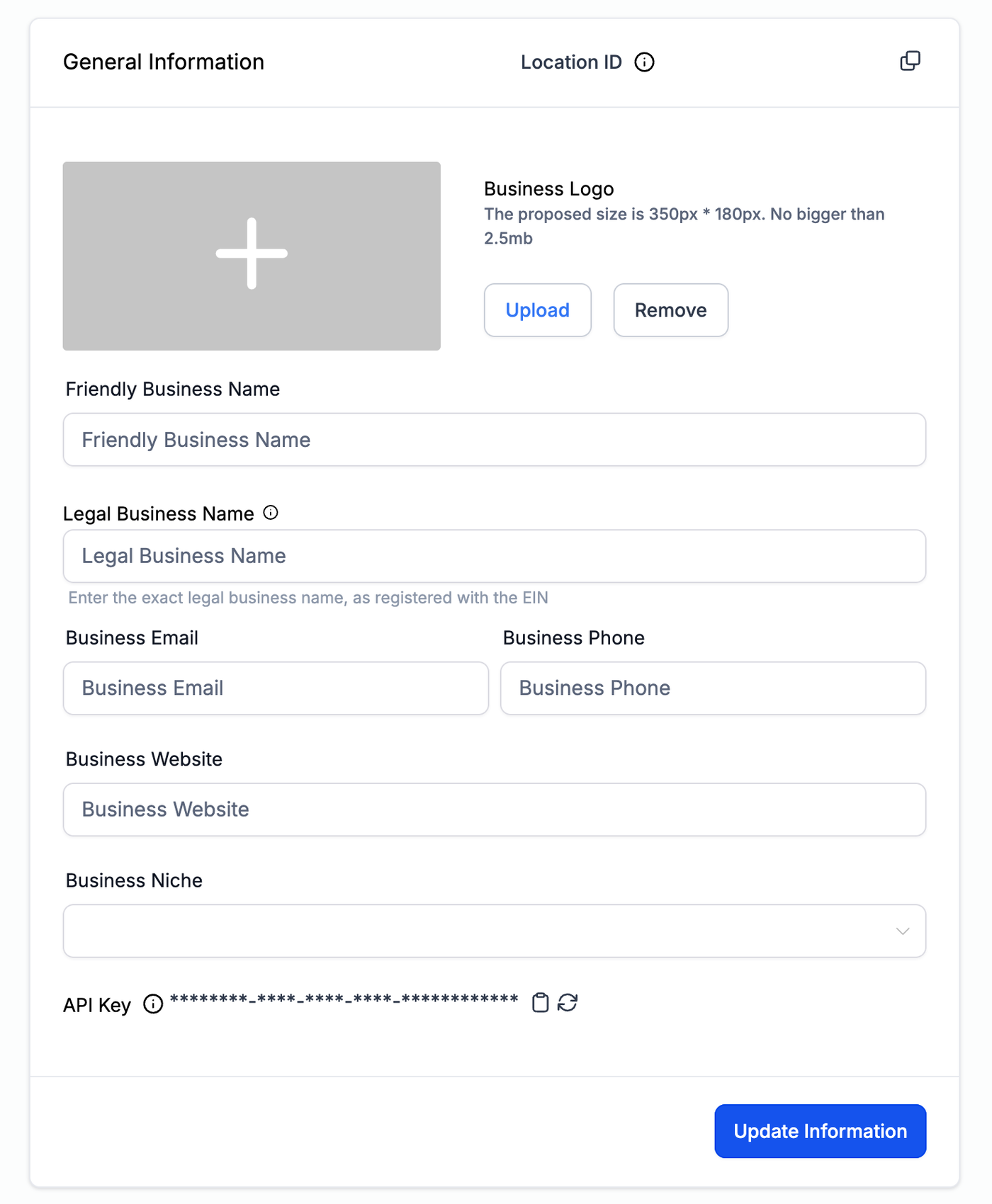Focus the Business Website input
The image size is (992, 1204).
pyautogui.click(x=494, y=810)
